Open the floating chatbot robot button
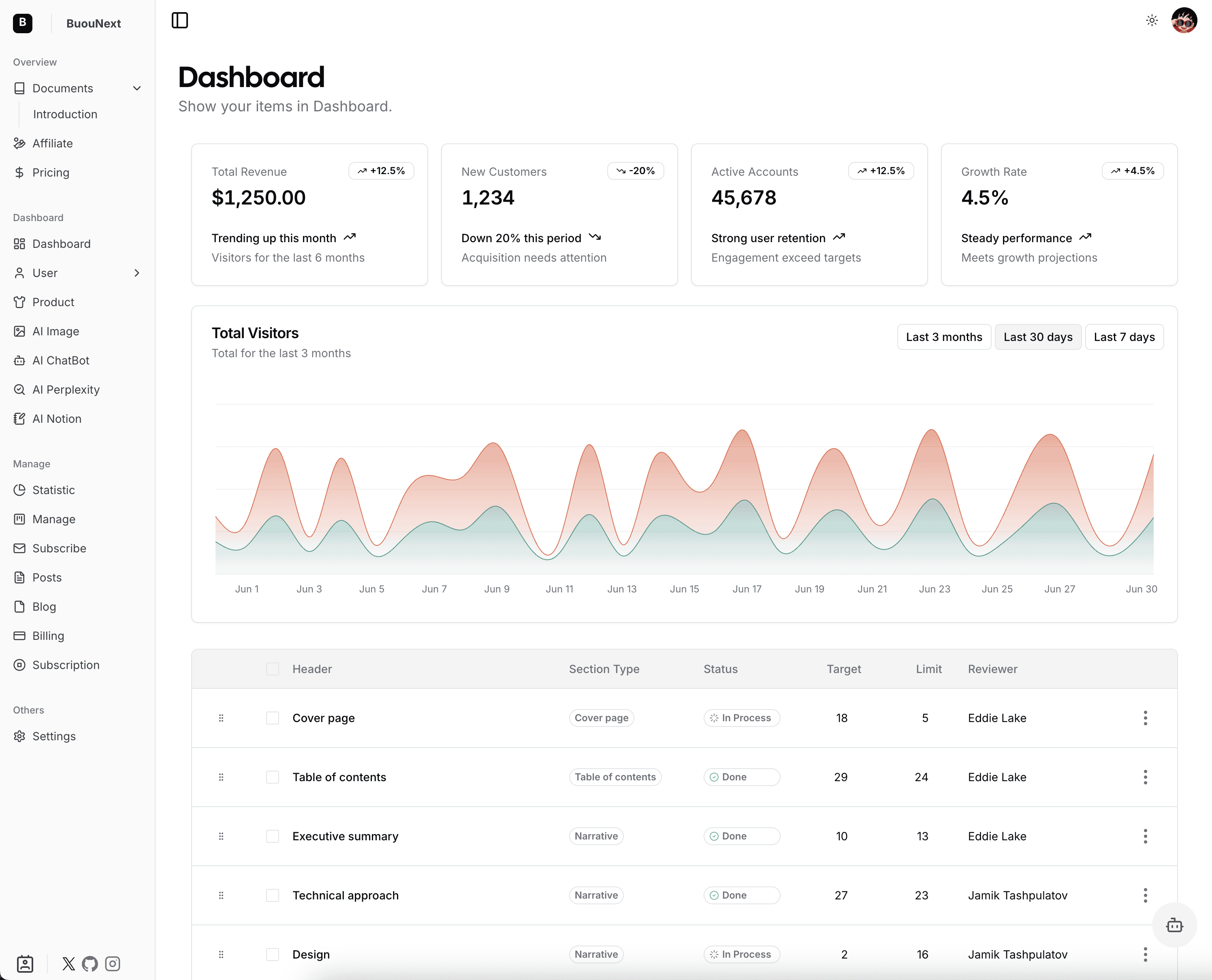Viewport: 1212px width, 980px height. point(1174,925)
